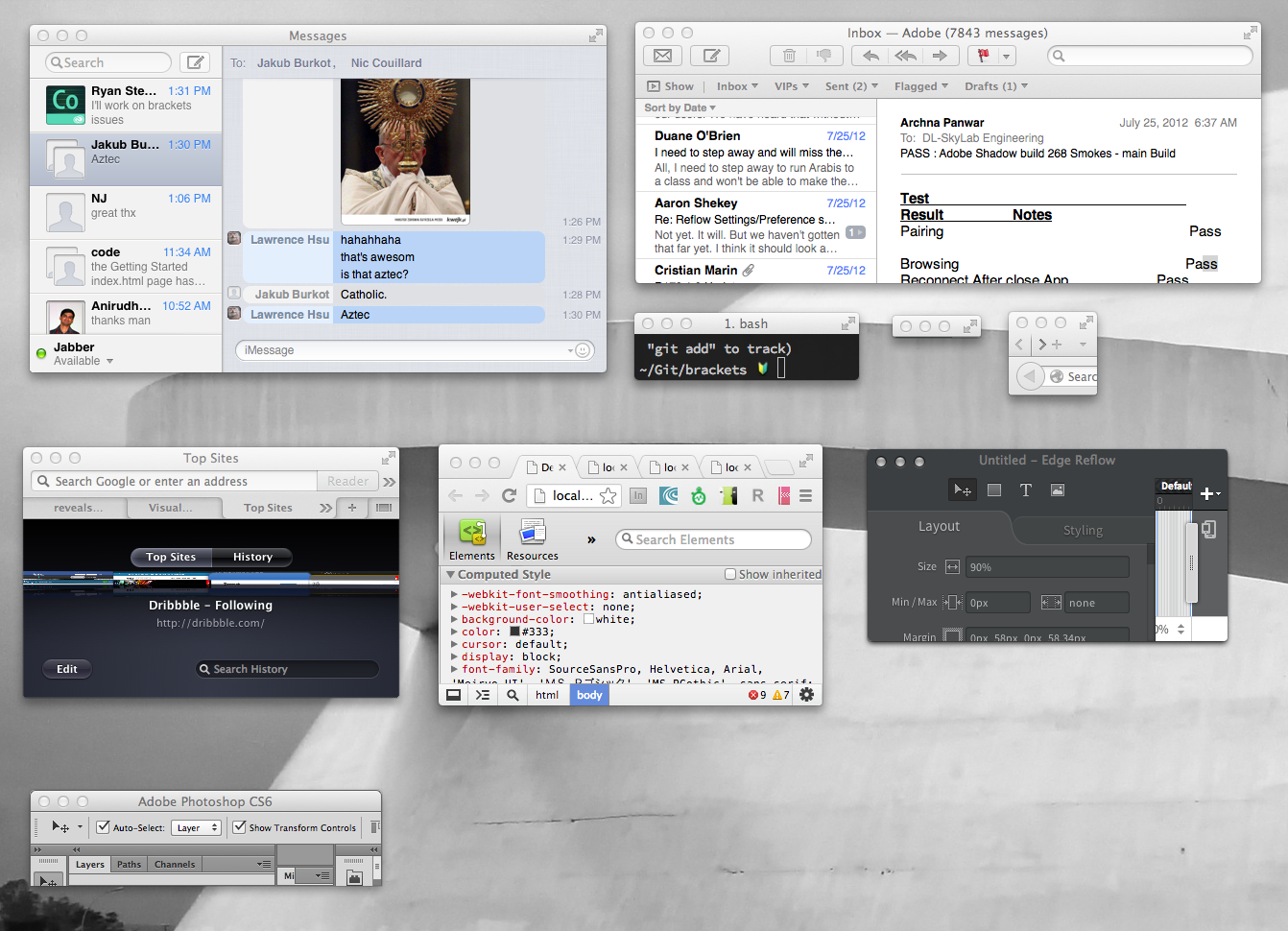Image resolution: width=1288 pixels, height=931 pixels.
Task: Open the Resources panel in DevTools
Action: point(532,539)
